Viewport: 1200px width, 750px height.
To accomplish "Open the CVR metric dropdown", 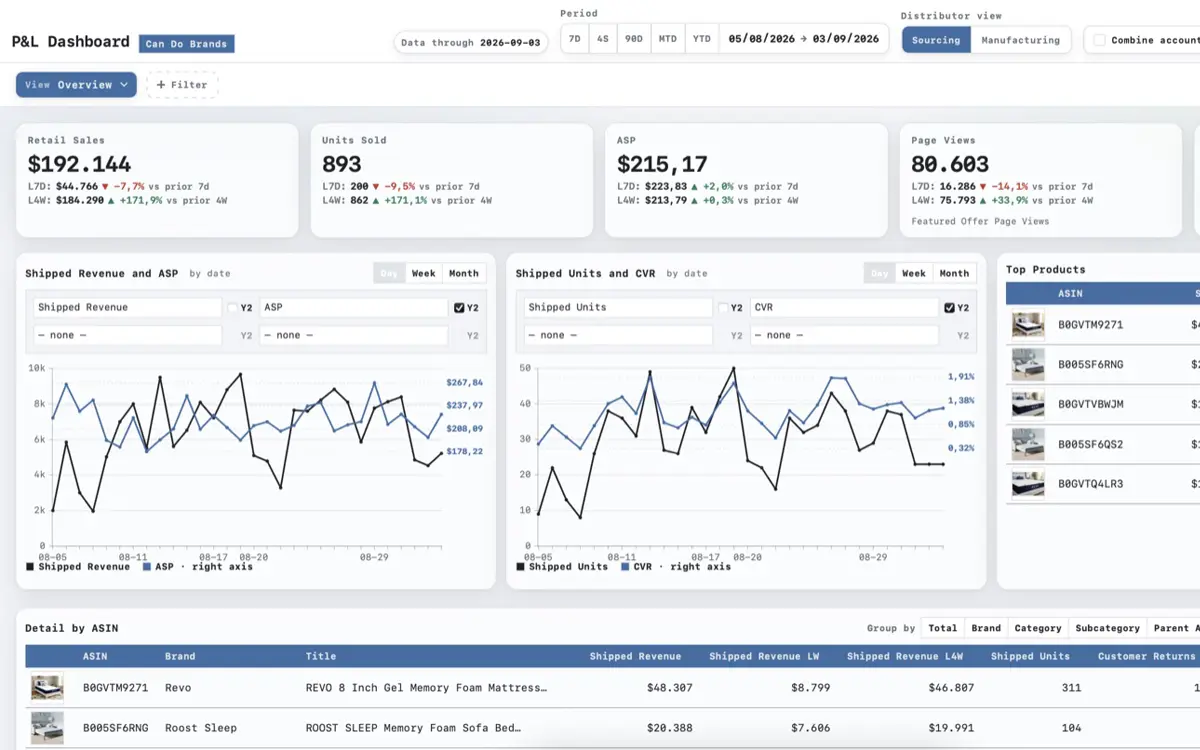I will click(844, 307).
